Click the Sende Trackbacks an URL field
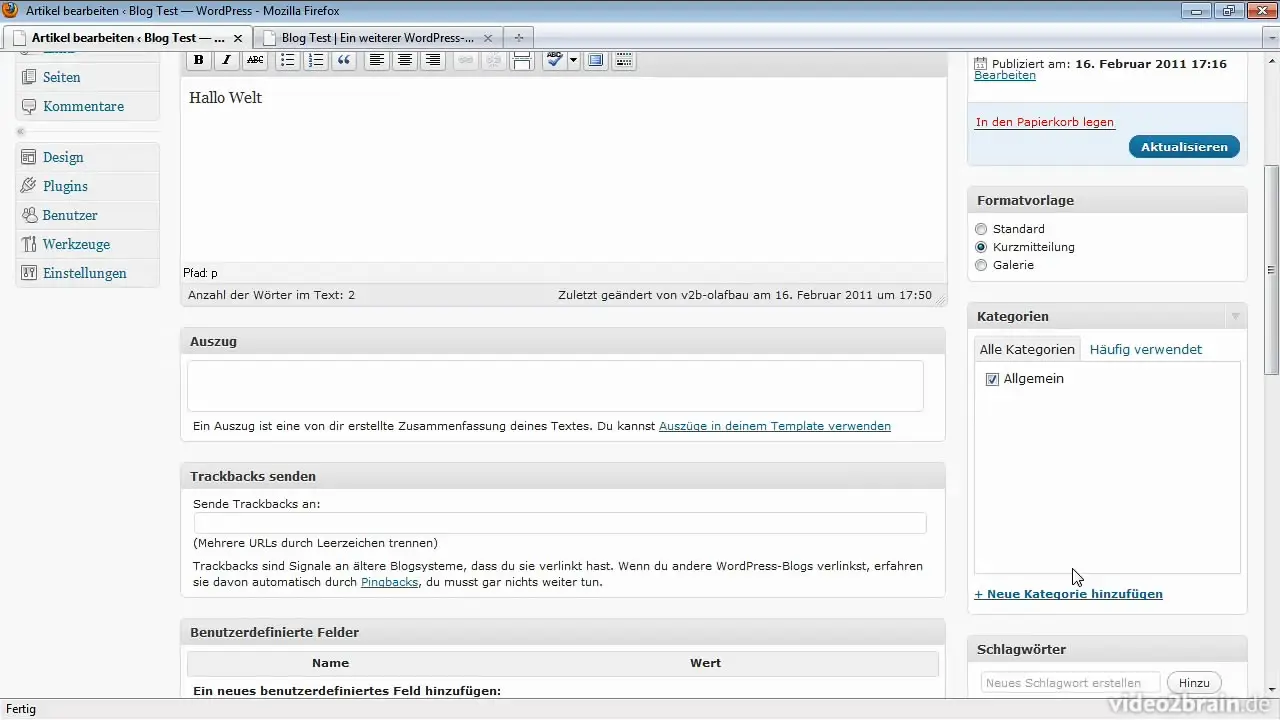 (x=560, y=523)
